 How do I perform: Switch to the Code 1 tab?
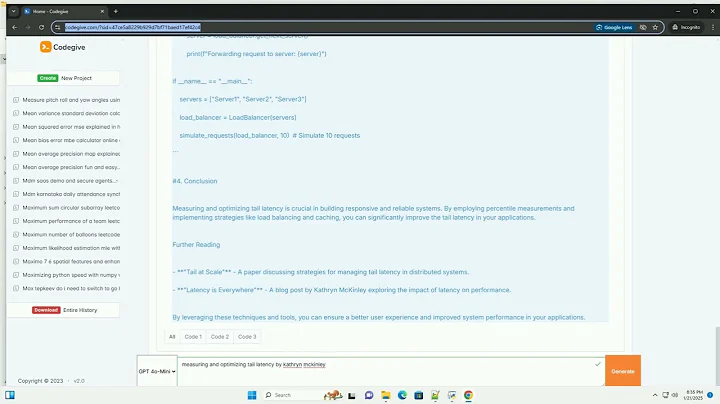click(x=193, y=337)
